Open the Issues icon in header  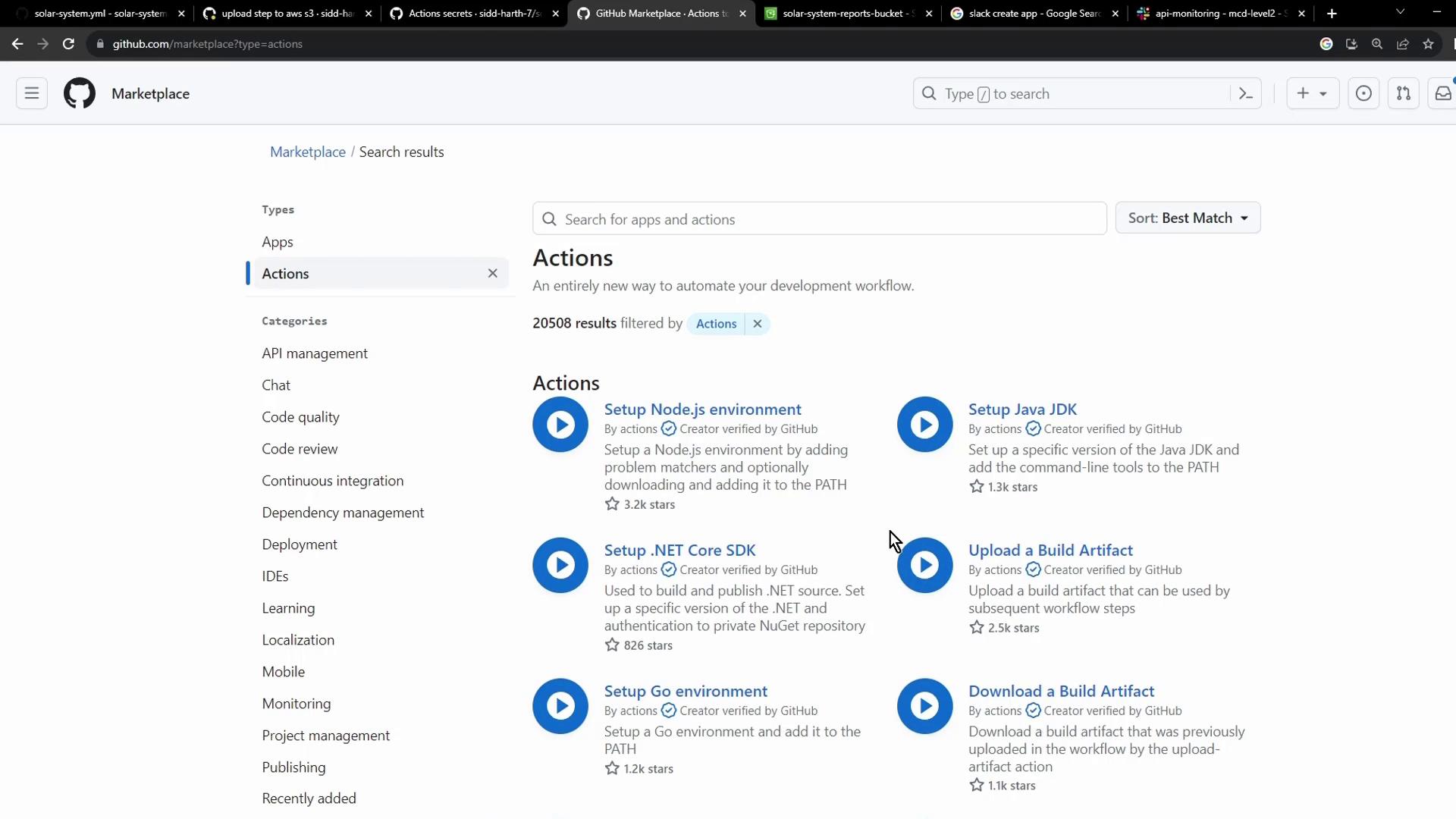(1363, 93)
